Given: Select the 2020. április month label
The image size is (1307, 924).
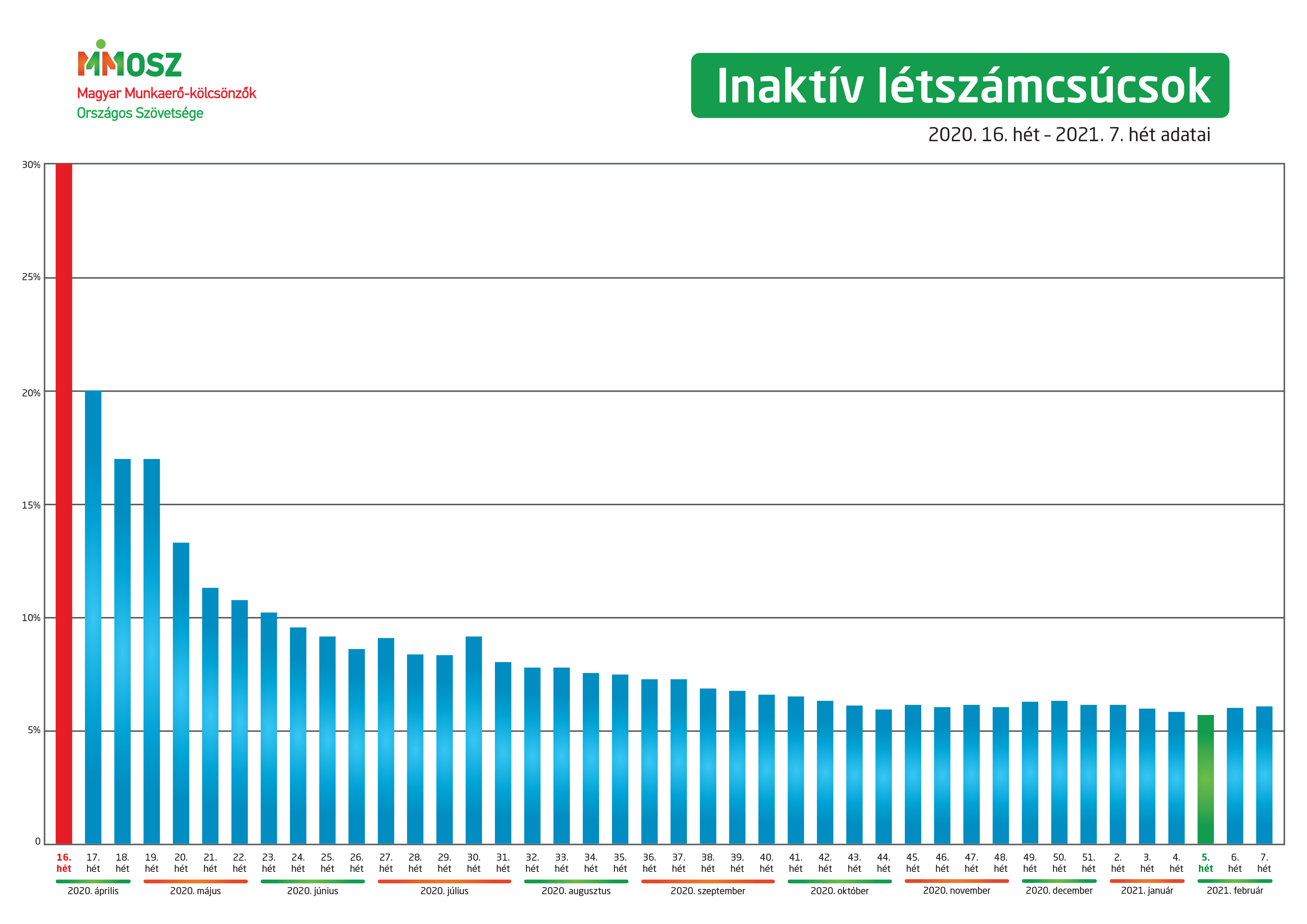Looking at the screenshot, I should click(93, 890).
